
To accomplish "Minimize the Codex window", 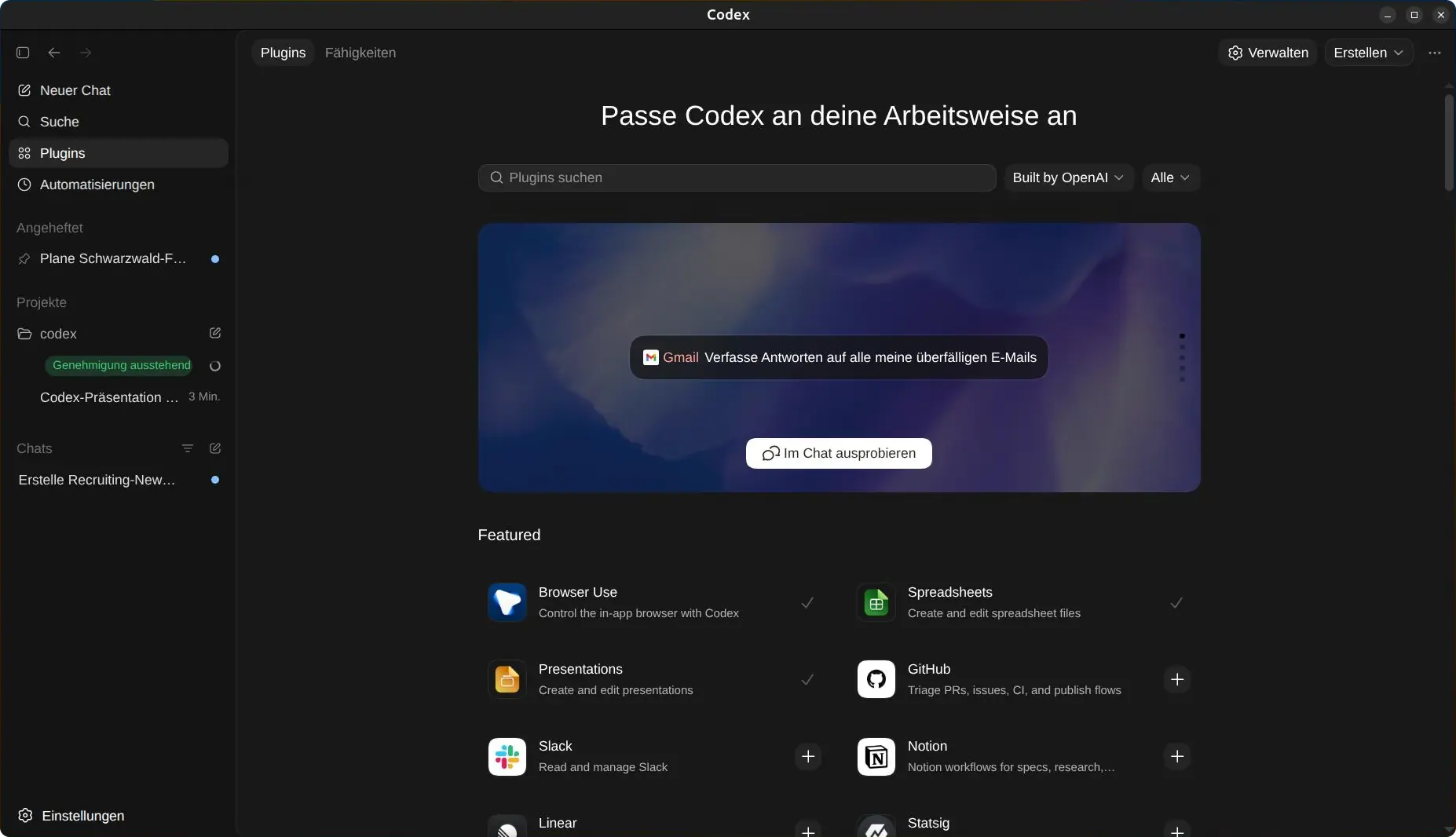I will [x=1388, y=15].
